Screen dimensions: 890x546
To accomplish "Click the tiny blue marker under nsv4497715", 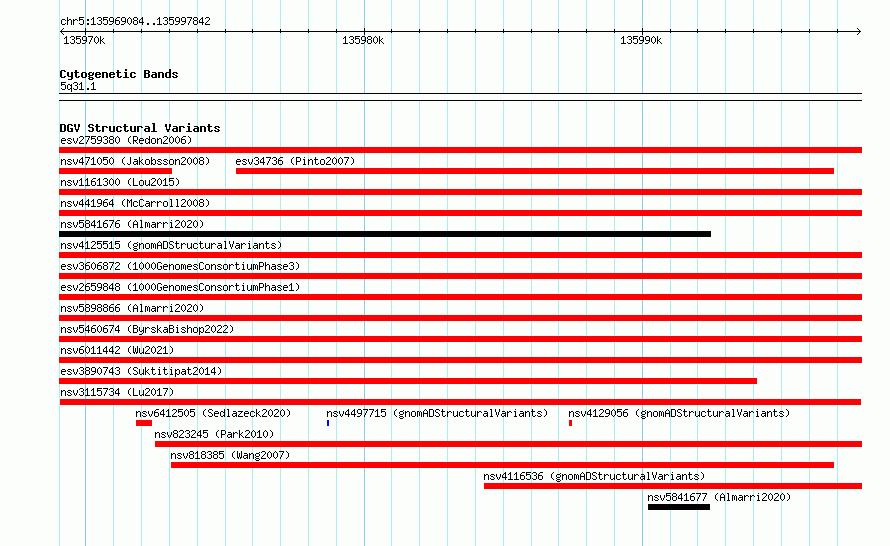I will 328,423.
